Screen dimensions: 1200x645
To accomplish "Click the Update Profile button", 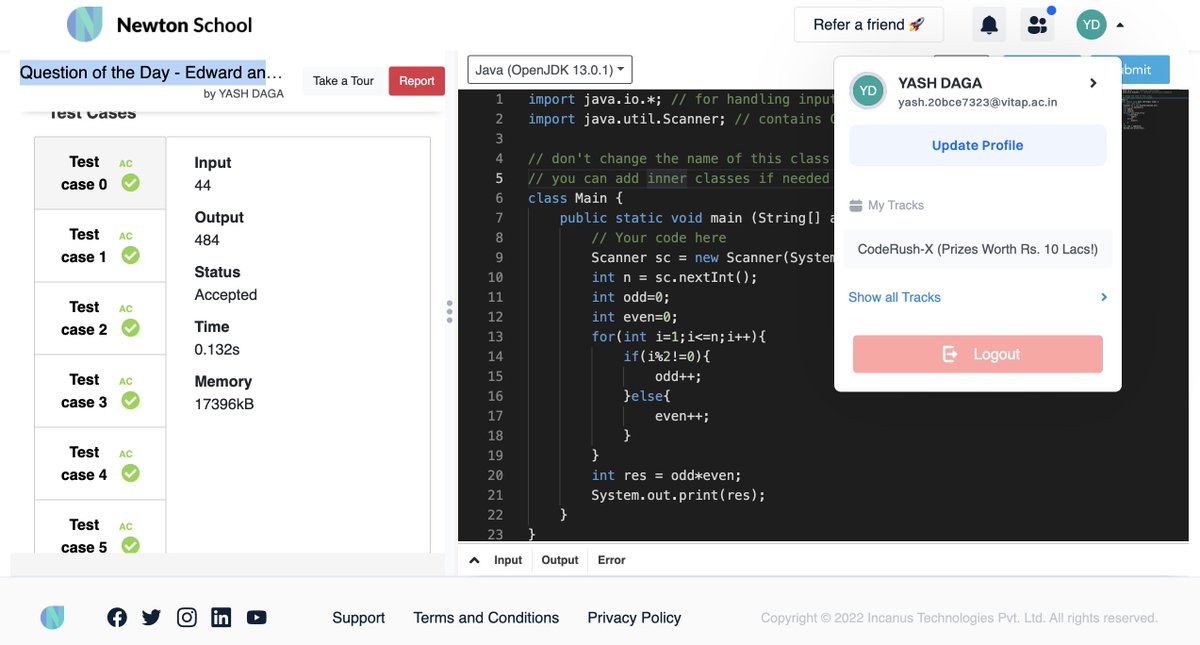I will 977,145.
